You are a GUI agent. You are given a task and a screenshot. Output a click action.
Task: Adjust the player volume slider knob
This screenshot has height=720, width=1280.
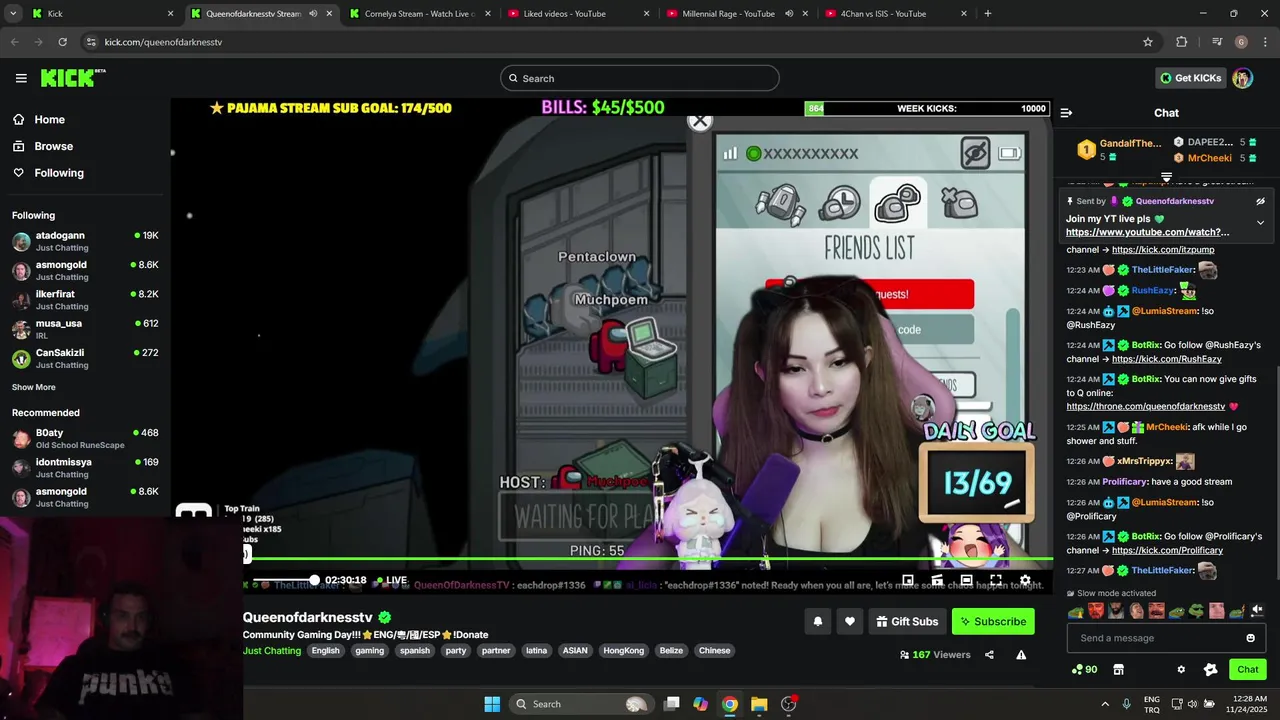[314, 580]
